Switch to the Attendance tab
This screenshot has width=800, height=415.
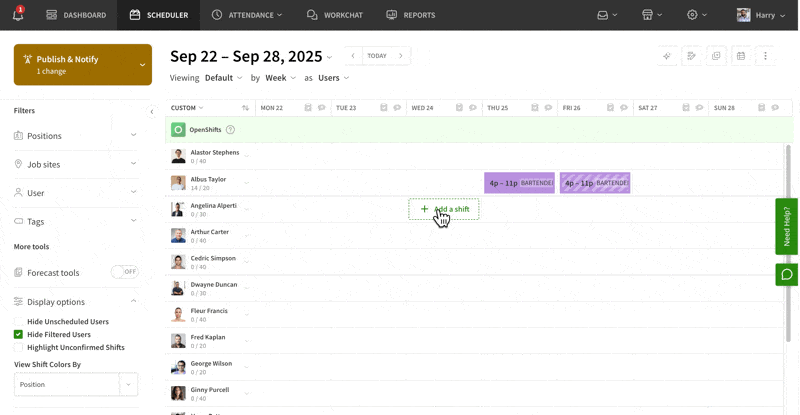(x=247, y=15)
